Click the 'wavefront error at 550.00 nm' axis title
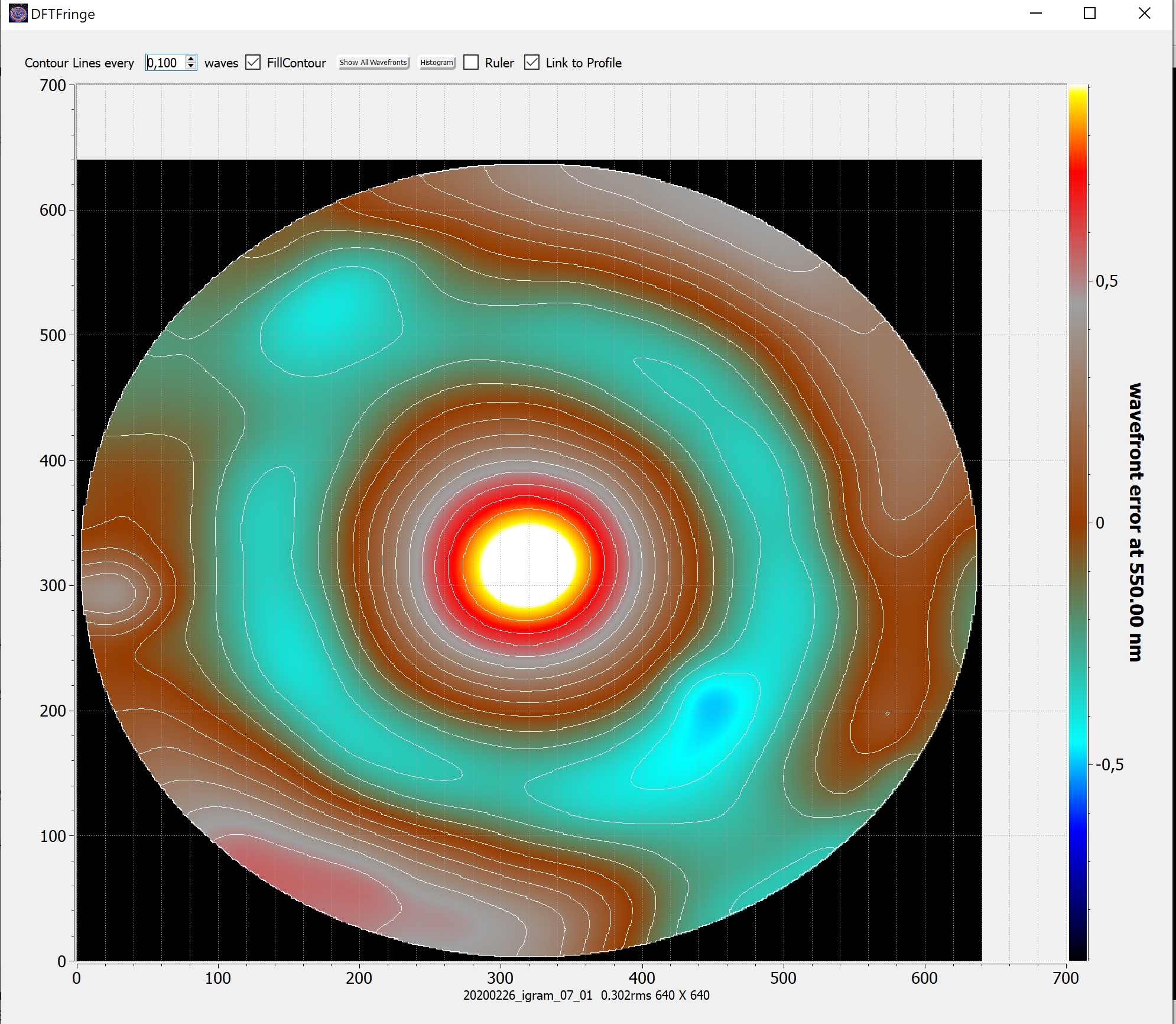The image size is (1176, 1024). pyautogui.click(x=1135, y=521)
